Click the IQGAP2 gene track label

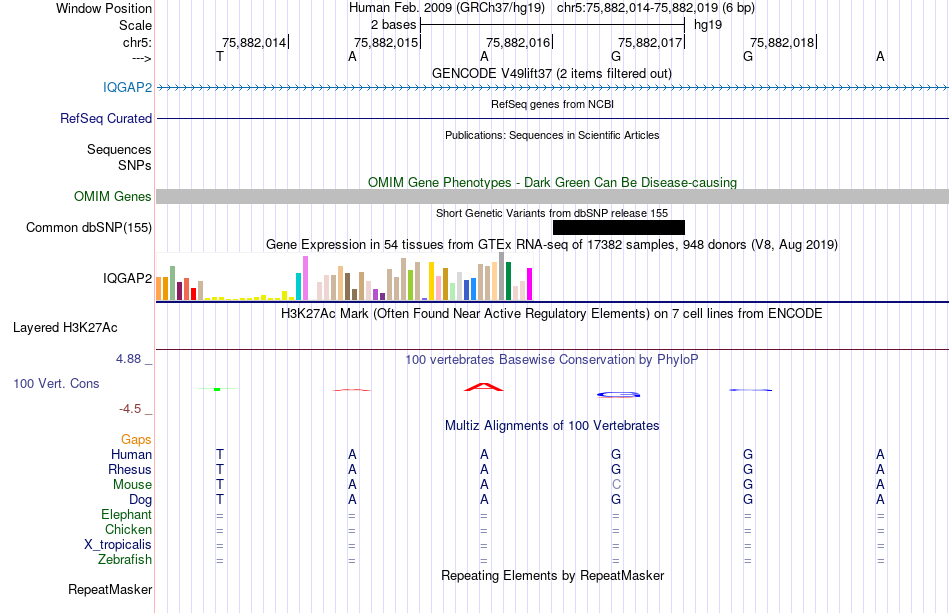pos(127,87)
